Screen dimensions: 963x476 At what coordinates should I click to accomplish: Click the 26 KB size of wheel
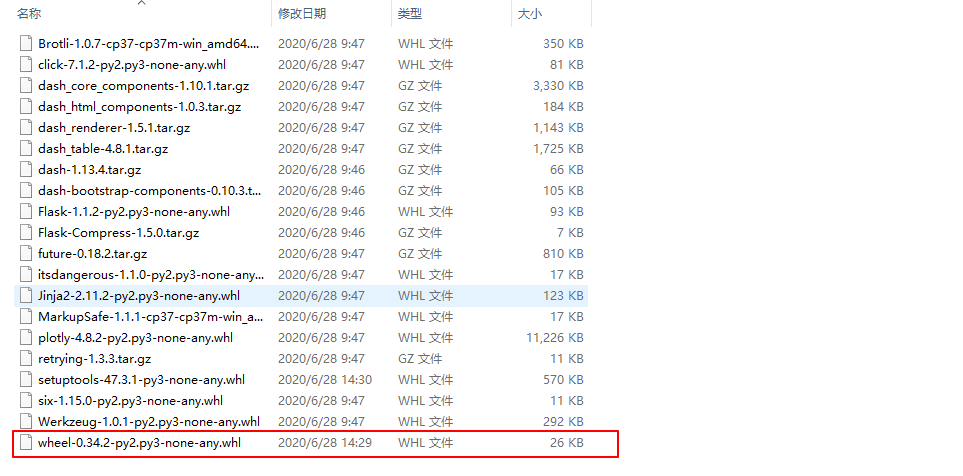click(x=567, y=442)
